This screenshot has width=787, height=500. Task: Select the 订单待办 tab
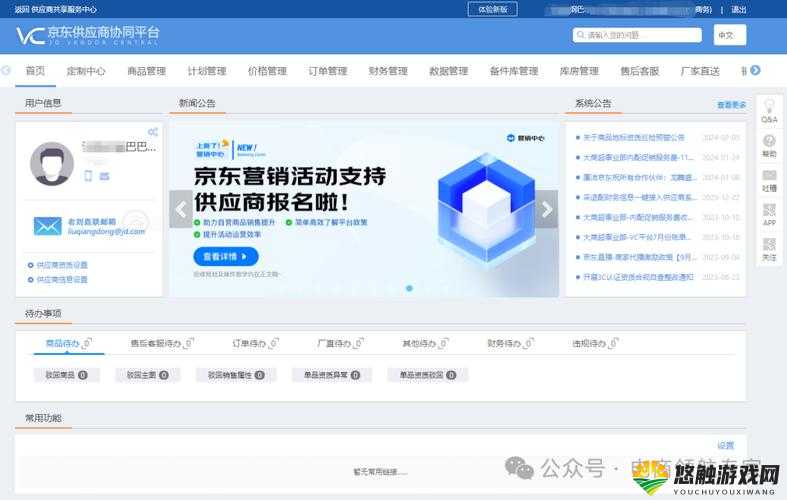pyautogui.click(x=255, y=343)
